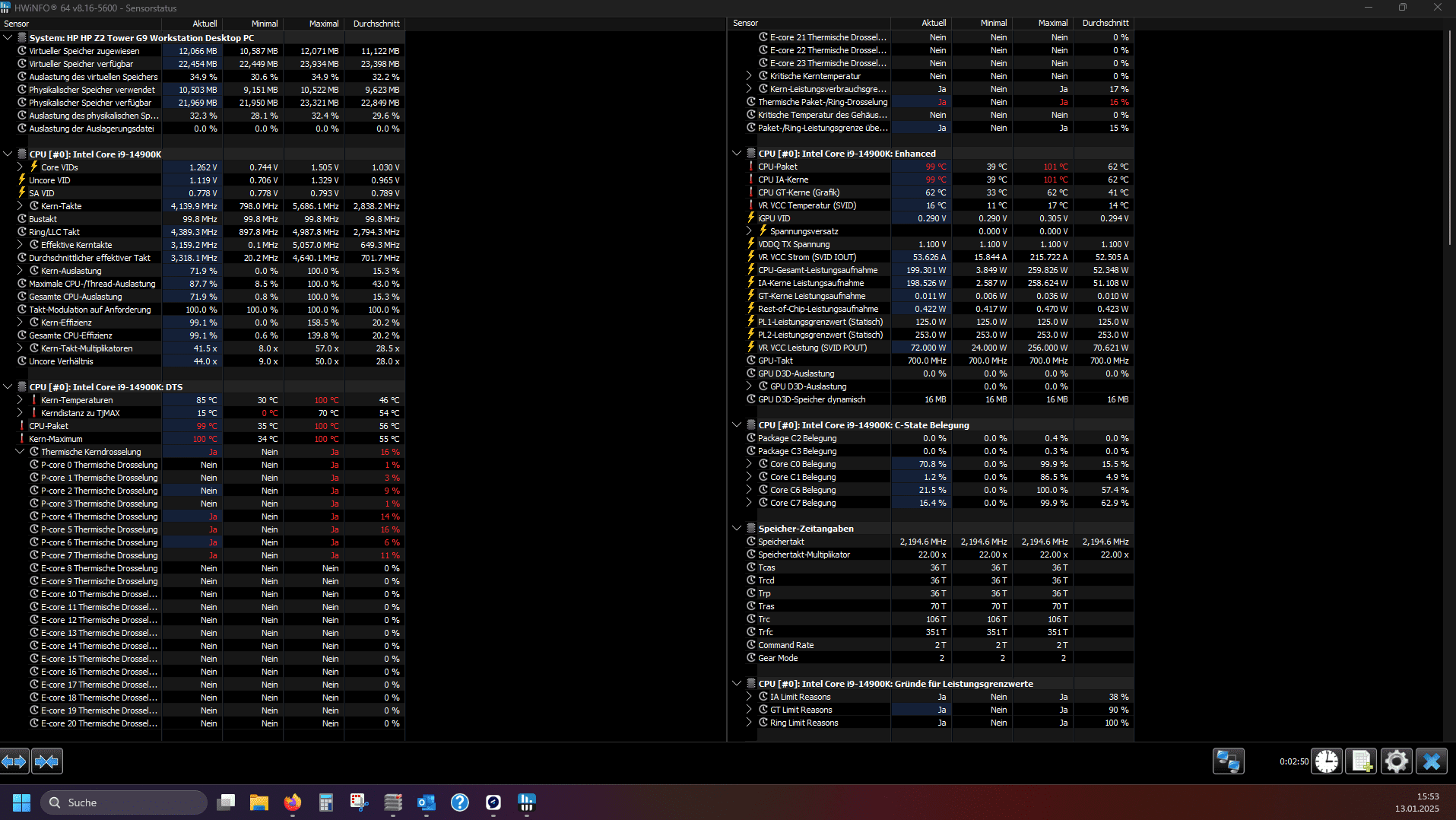Collapse the Enhanced CPU section

[737, 153]
